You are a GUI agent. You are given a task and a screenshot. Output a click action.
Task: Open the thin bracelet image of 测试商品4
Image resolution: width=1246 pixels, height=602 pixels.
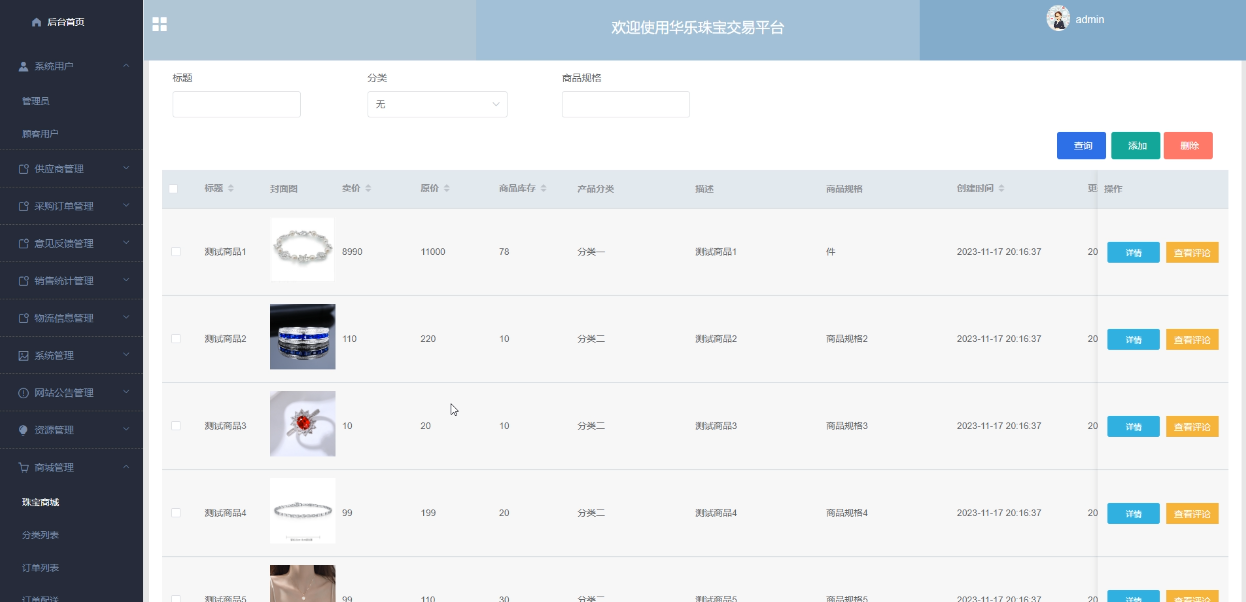302,511
